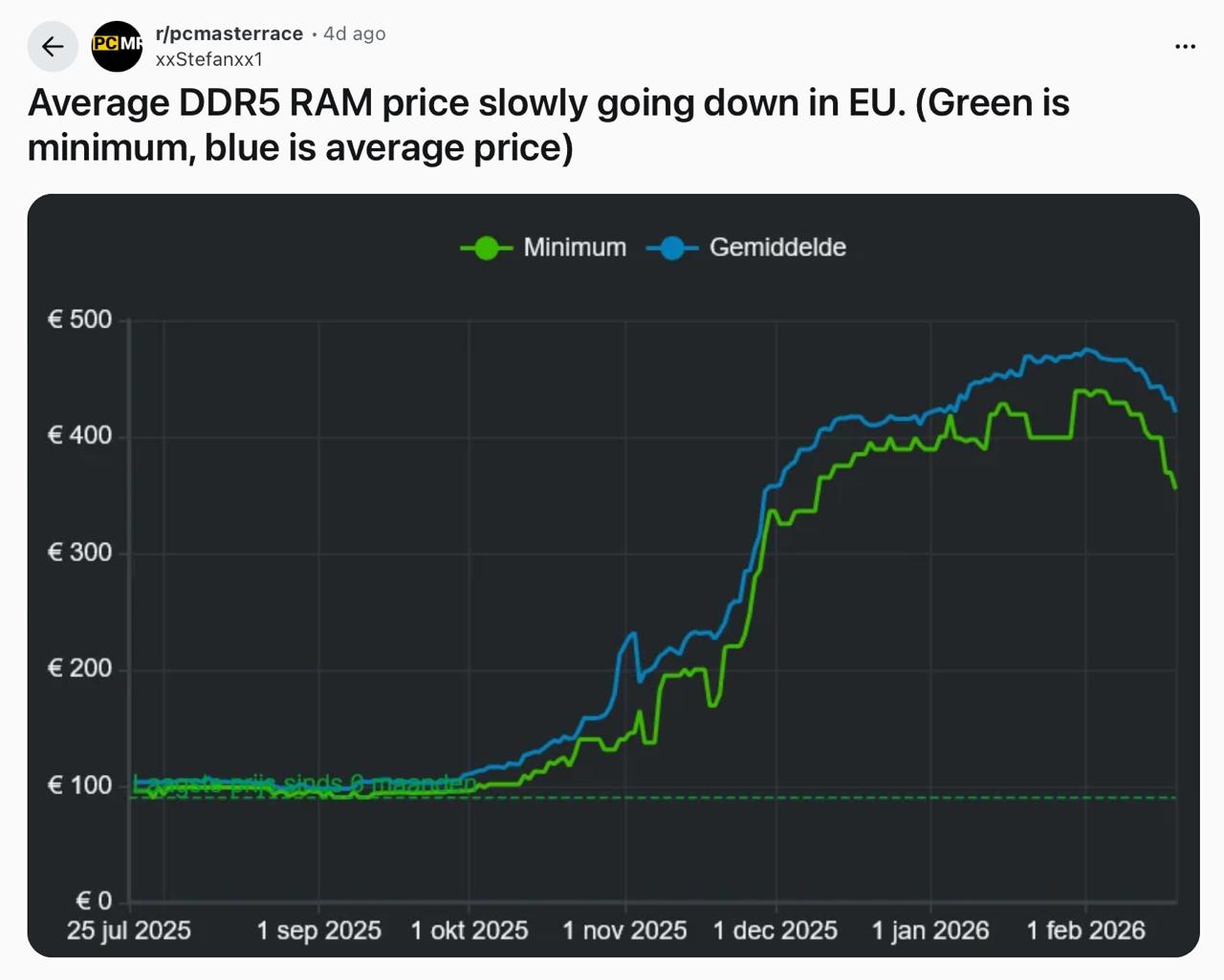Viewport: 1224px width, 980px height.
Task: Select the post title about DDR5 RAM price
Action: (548, 125)
